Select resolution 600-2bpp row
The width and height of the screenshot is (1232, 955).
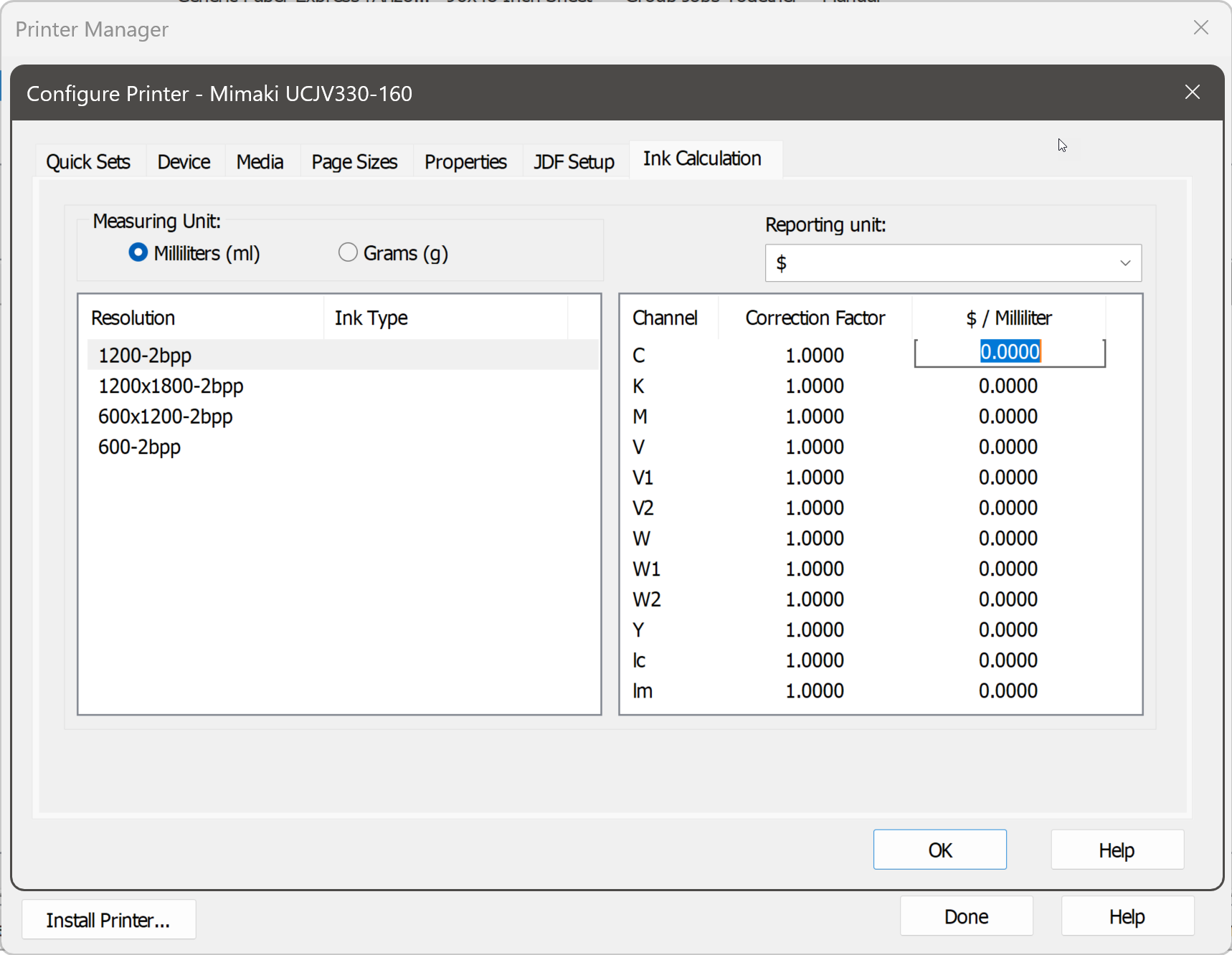click(343, 447)
